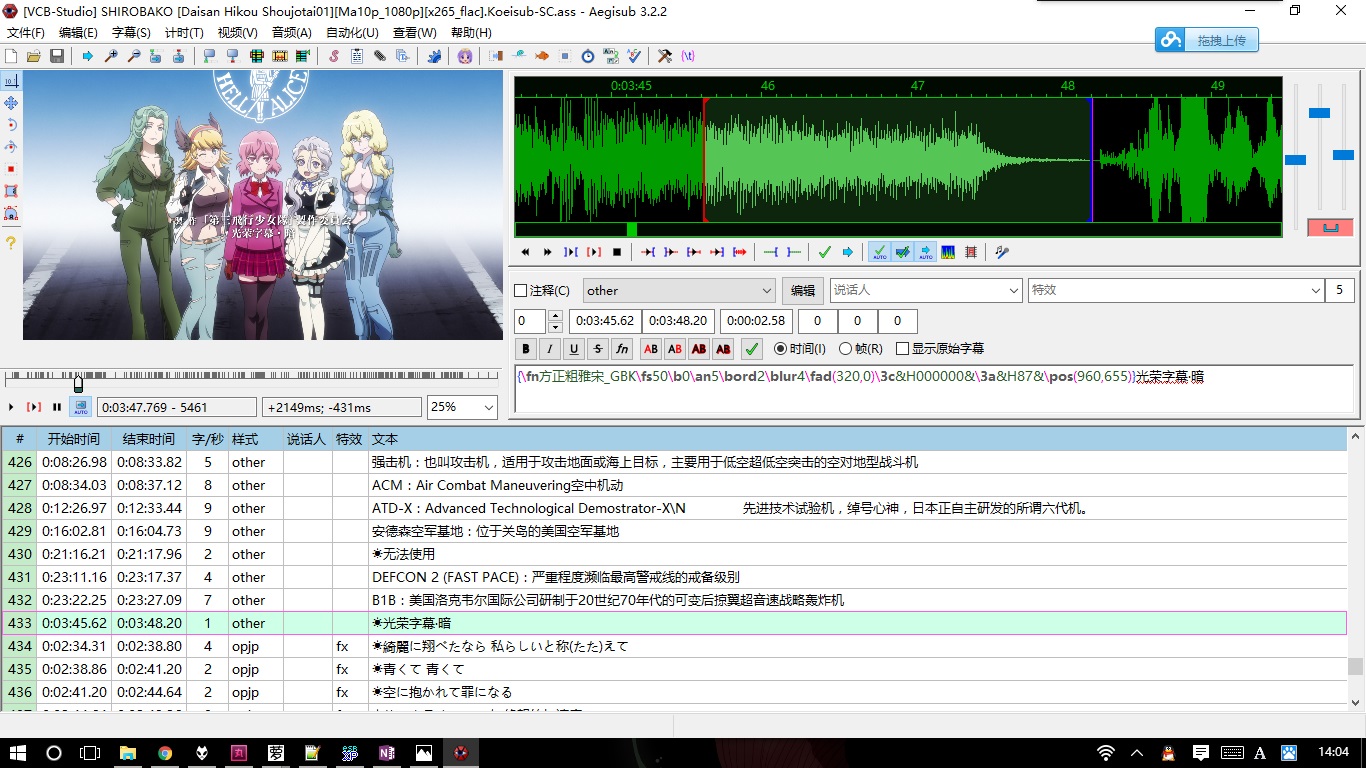Screen dimensions: 1366x768
Task: Increase the layer number with spinner up arrow
Action: (556, 315)
